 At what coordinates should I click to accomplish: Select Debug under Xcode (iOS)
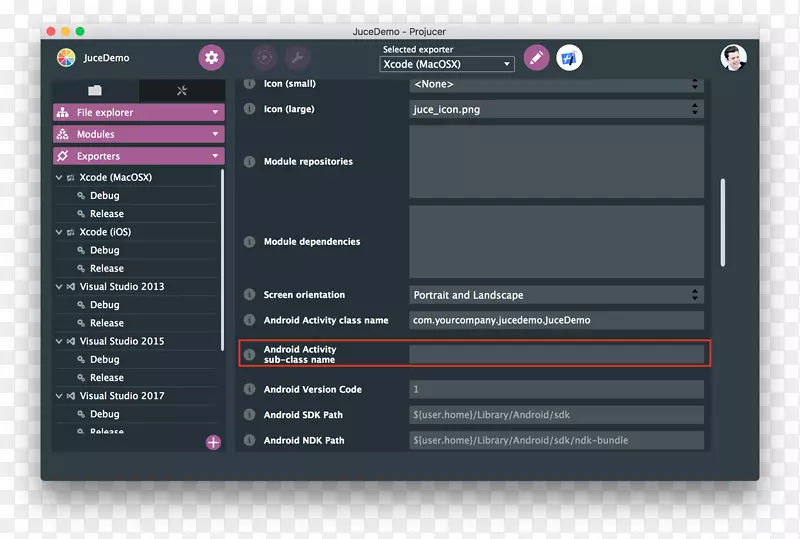pos(105,250)
